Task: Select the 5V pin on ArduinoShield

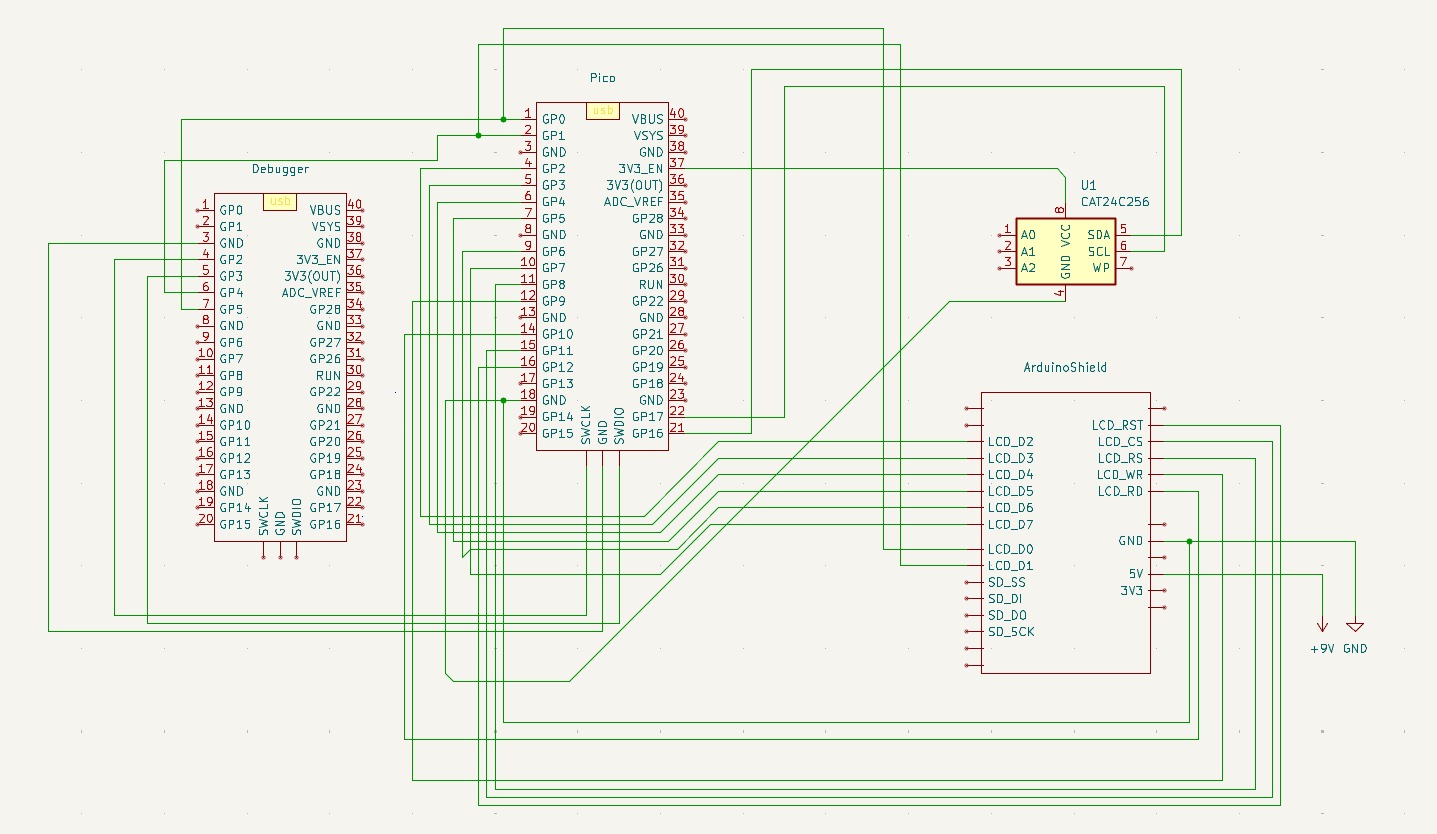Action: (x=1136, y=574)
